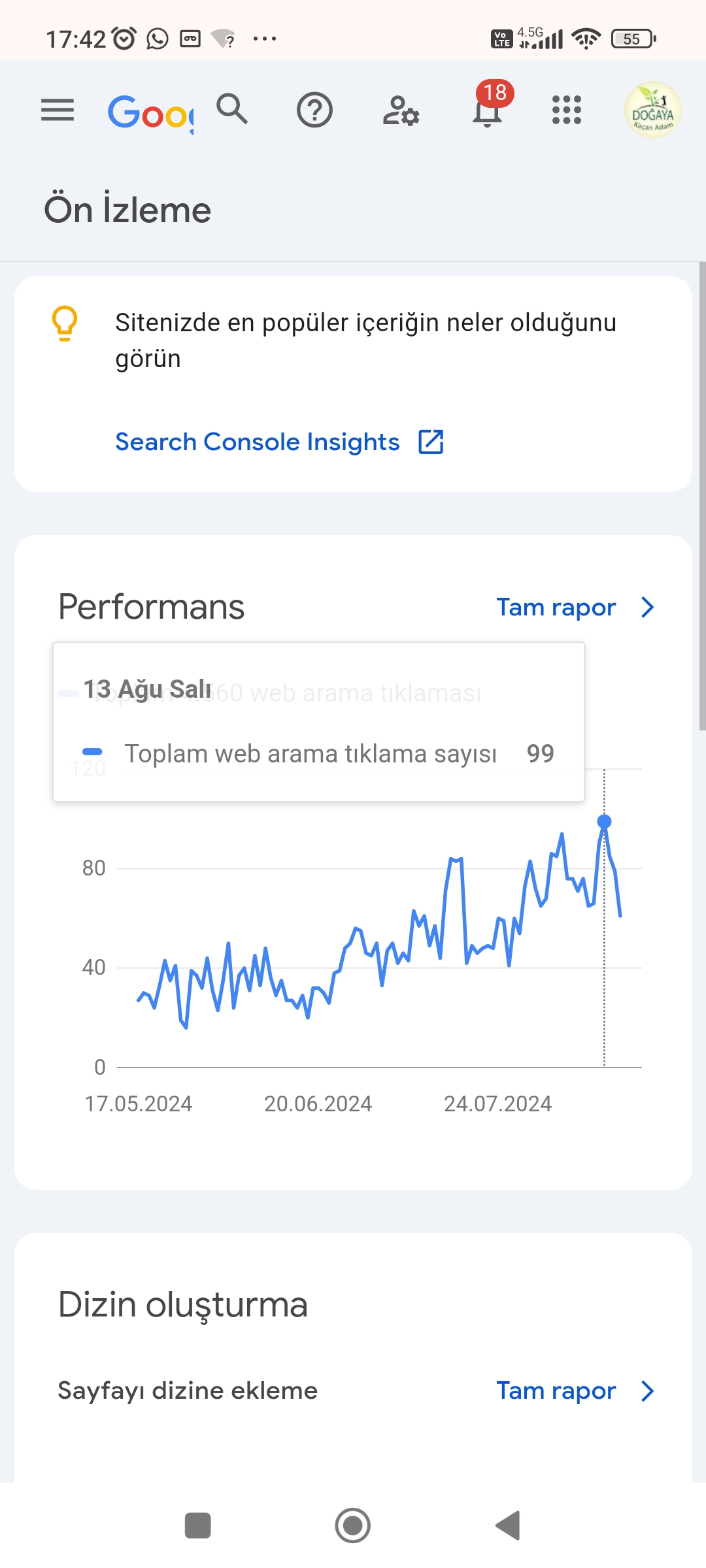Tap the Android back button
Image resolution: width=706 pixels, height=1568 pixels.
(x=508, y=1526)
